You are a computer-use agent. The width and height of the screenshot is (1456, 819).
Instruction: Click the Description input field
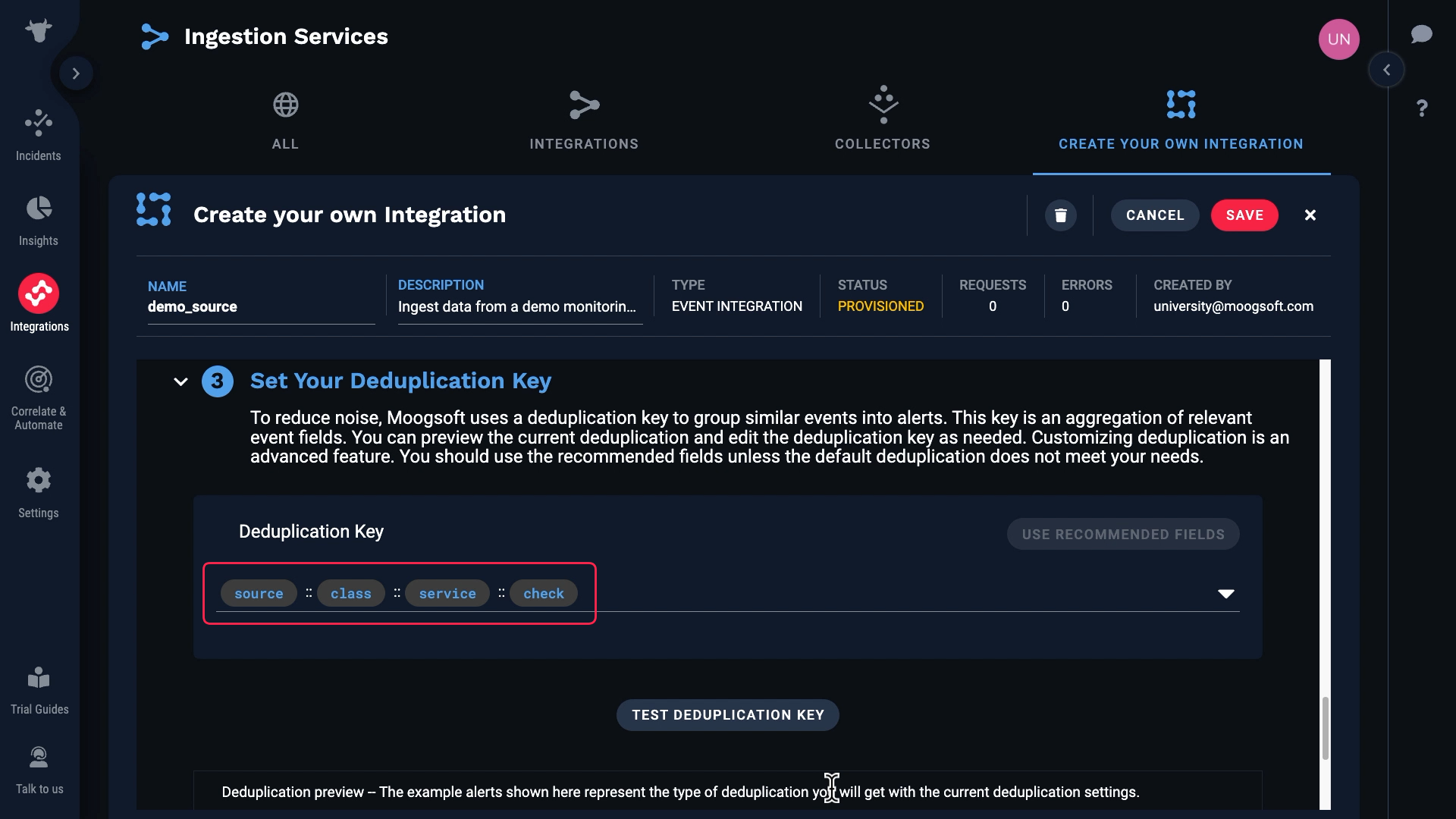tap(518, 307)
